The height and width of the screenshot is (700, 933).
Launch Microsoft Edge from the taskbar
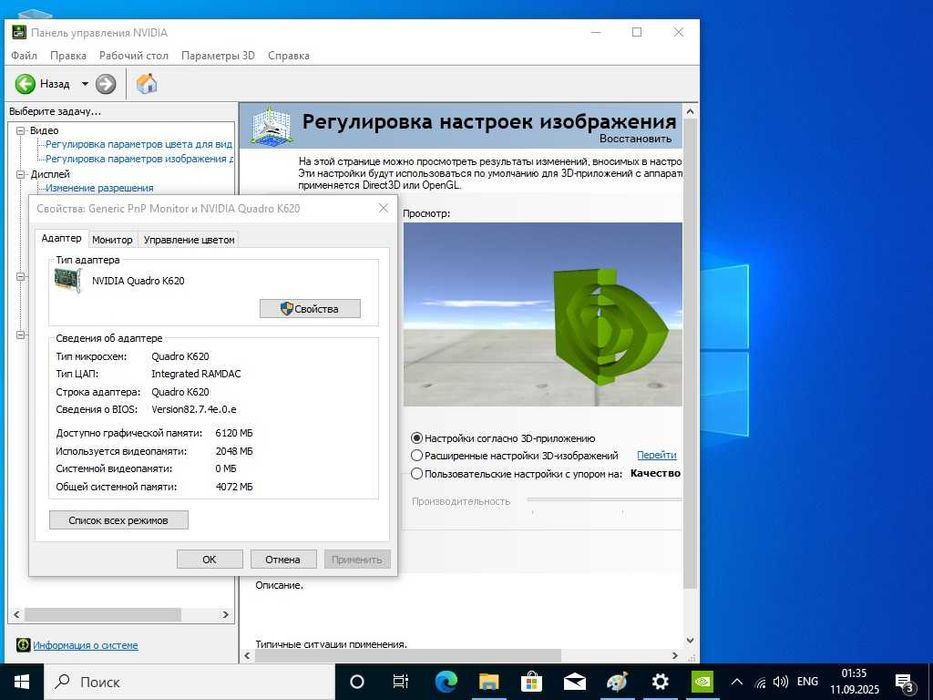point(446,682)
